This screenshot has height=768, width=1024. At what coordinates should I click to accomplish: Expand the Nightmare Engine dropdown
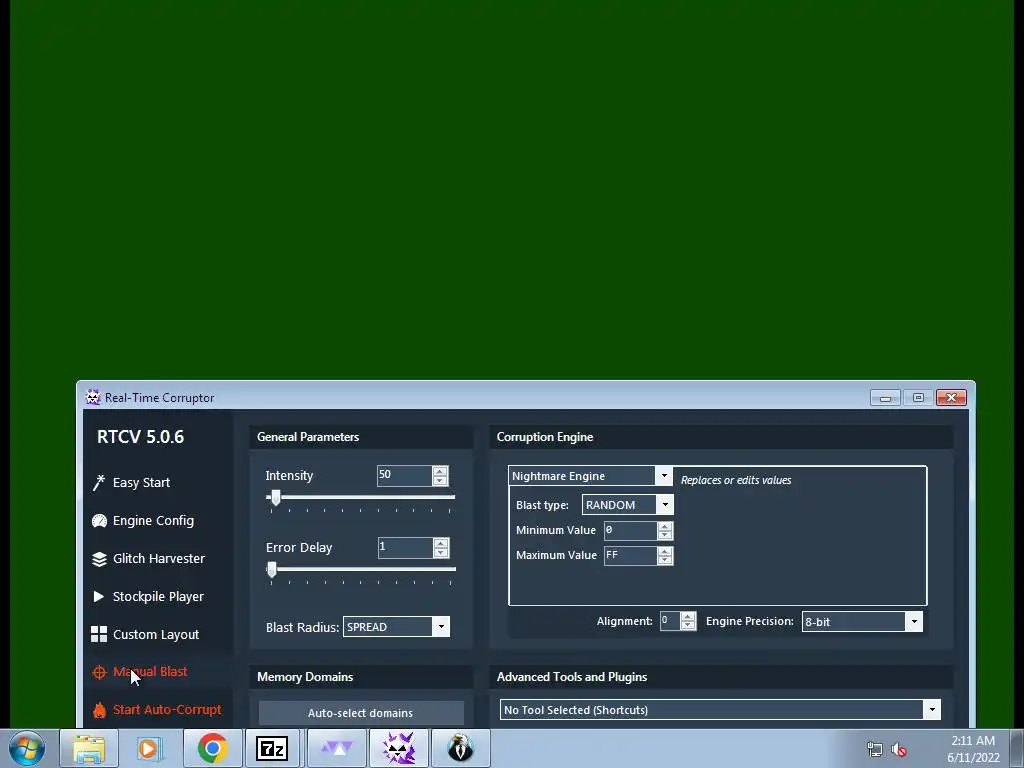tap(664, 475)
